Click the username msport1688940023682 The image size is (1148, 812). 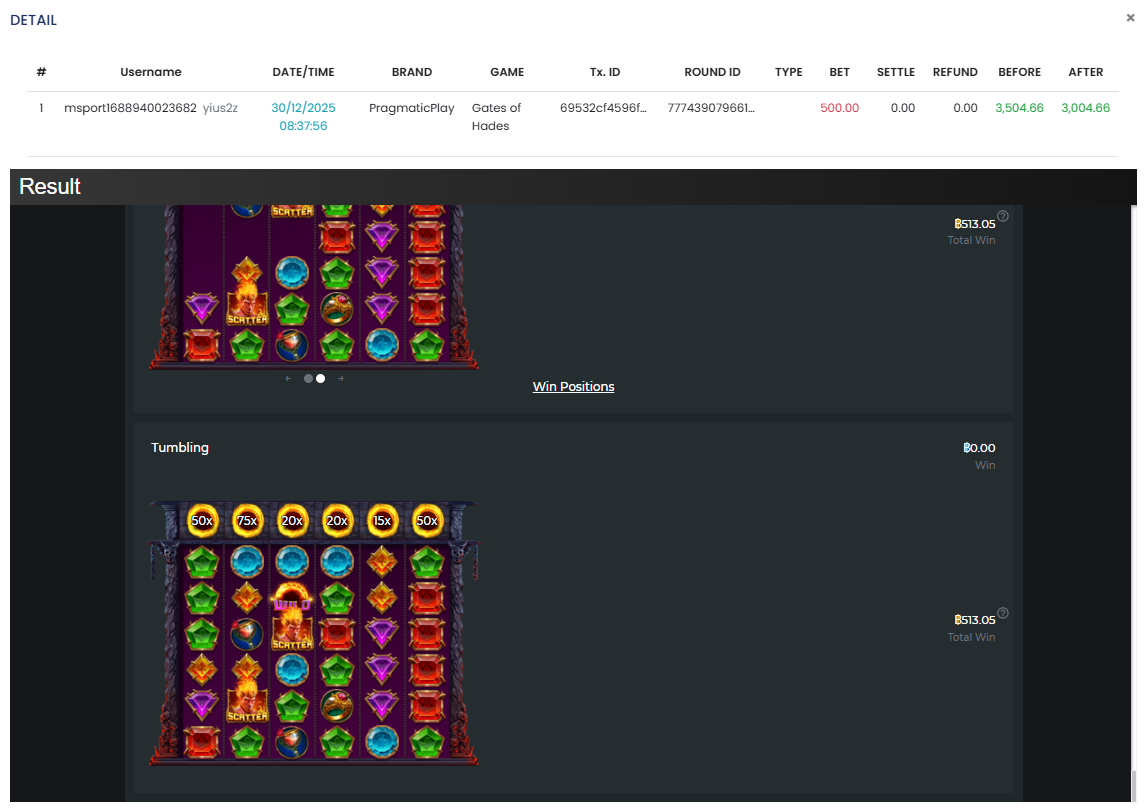click(130, 108)
